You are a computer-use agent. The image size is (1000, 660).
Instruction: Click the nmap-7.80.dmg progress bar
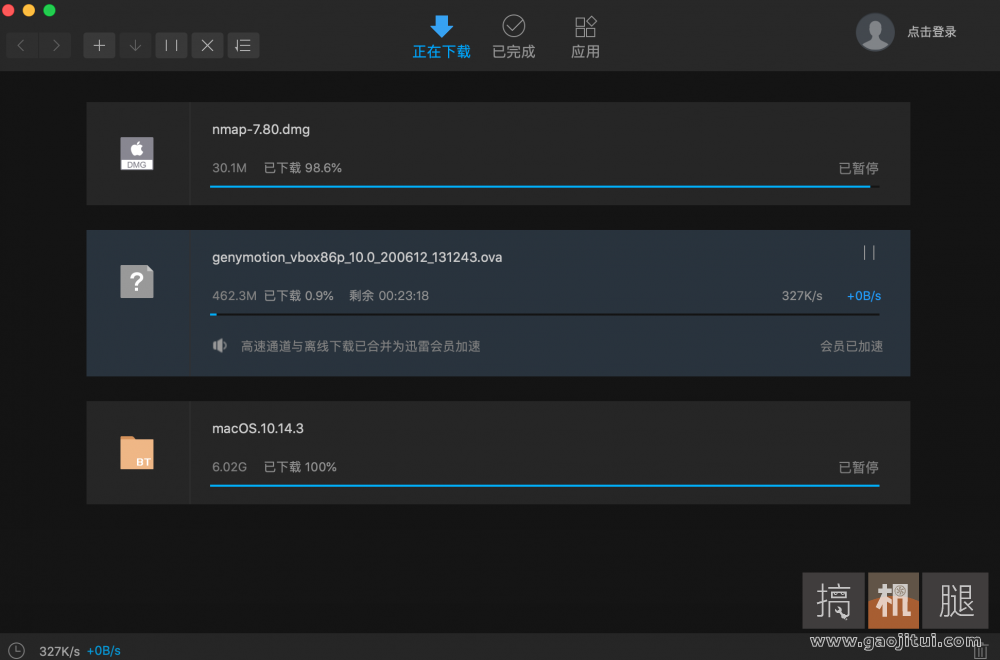coord(545,186)
